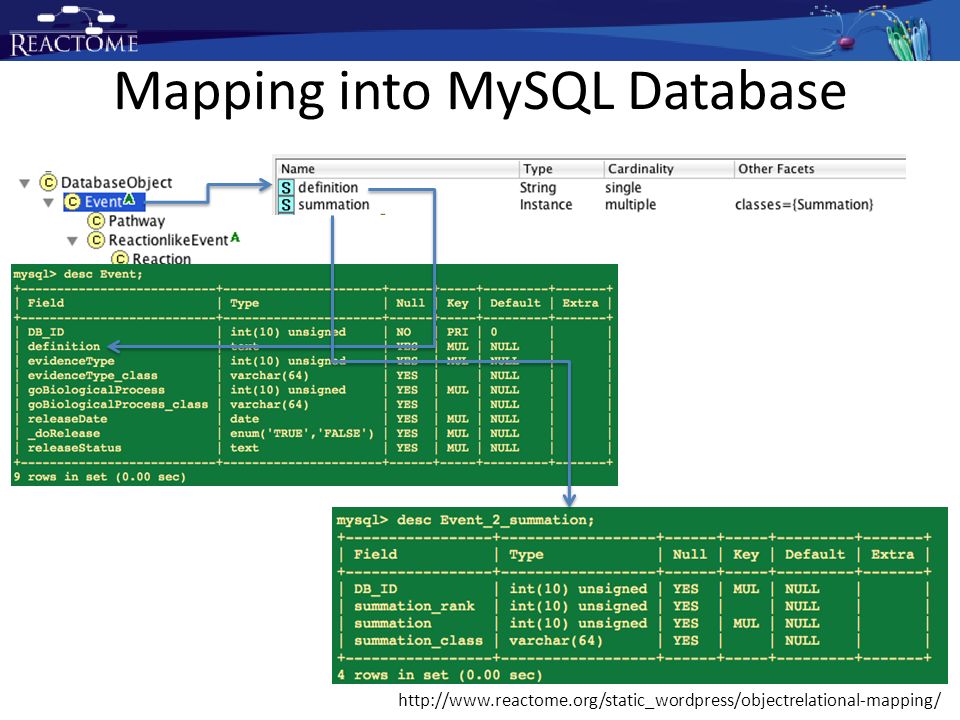
Task: Open the reactome.org object-relational mapping URL
Action: point(669,700)
